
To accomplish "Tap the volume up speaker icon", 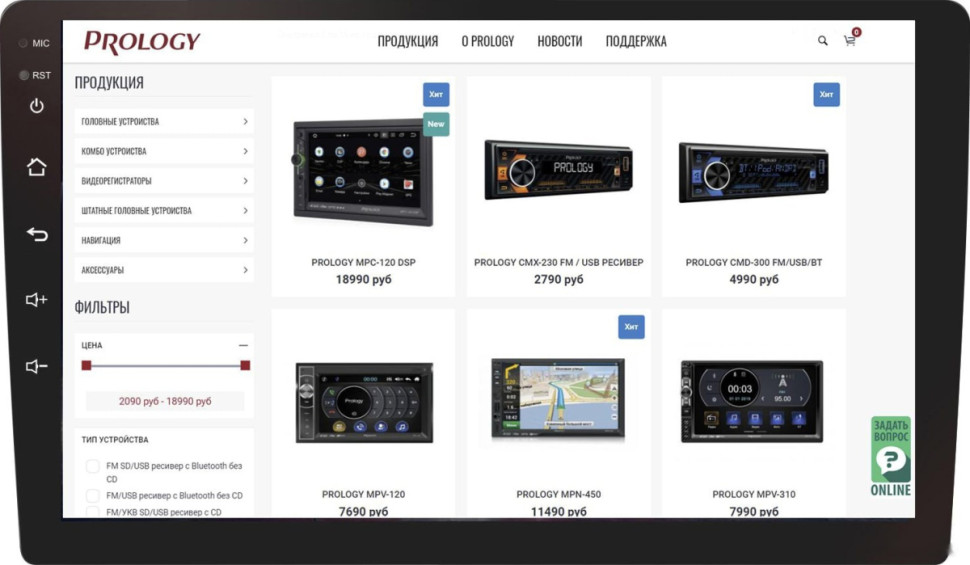I will pos(37,300).
